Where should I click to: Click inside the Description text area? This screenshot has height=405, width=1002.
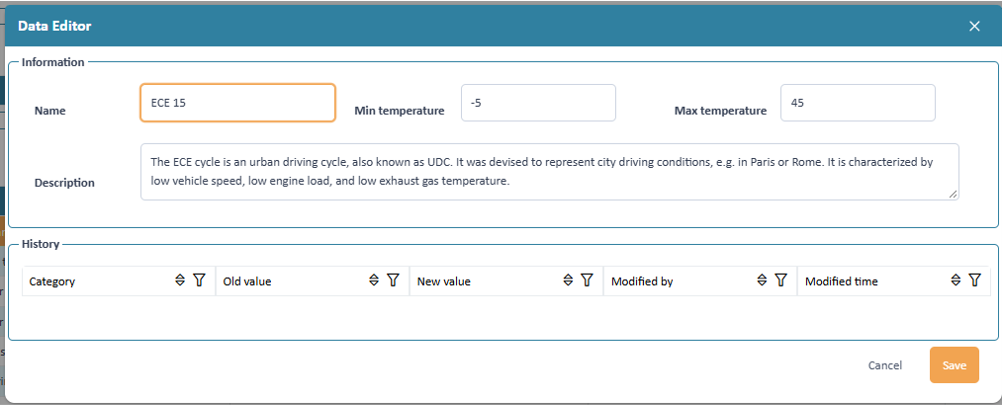tap(550, 172)
